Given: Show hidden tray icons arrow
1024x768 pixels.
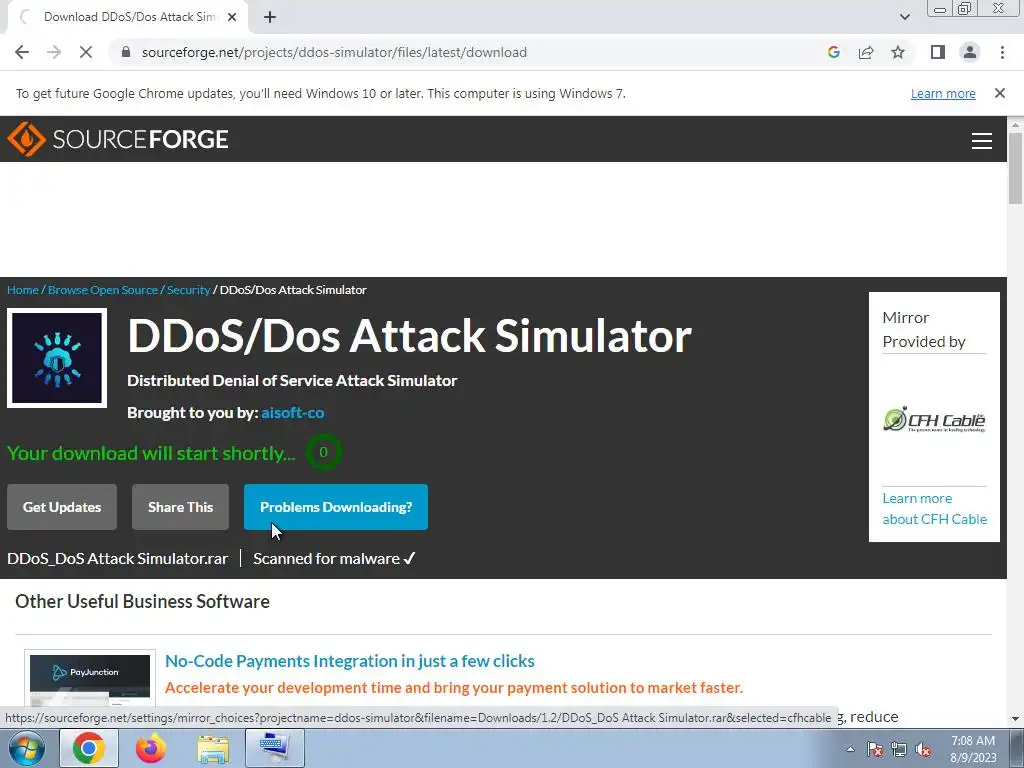Looking at the screenshot, I should (x=850, y=749).
